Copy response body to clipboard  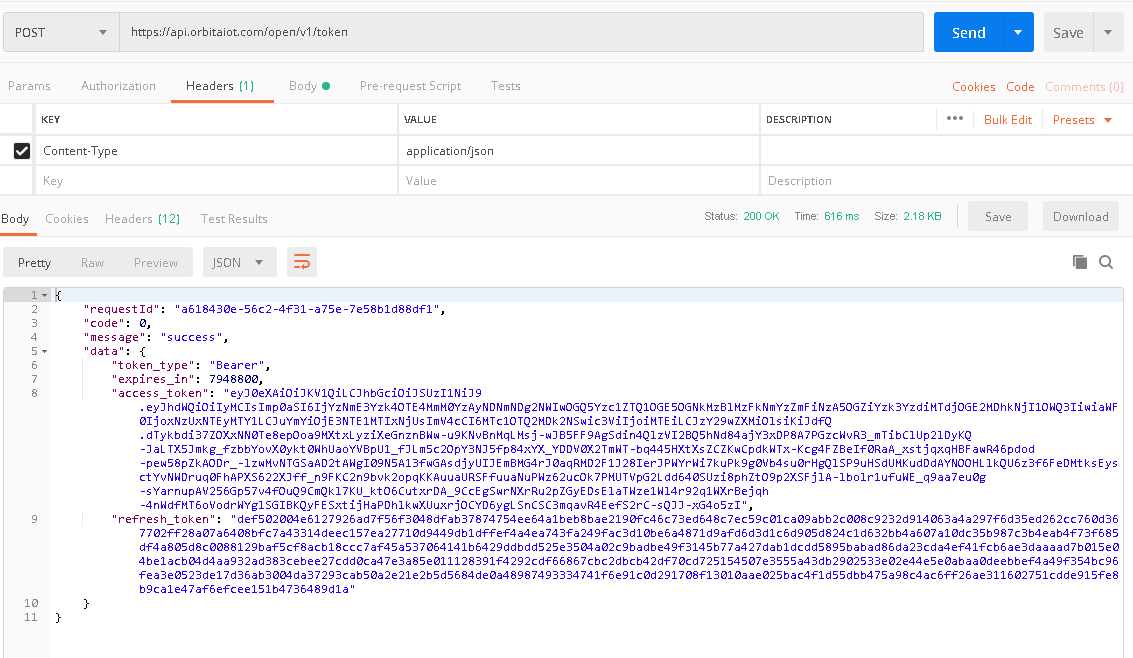pos(1079,262)
